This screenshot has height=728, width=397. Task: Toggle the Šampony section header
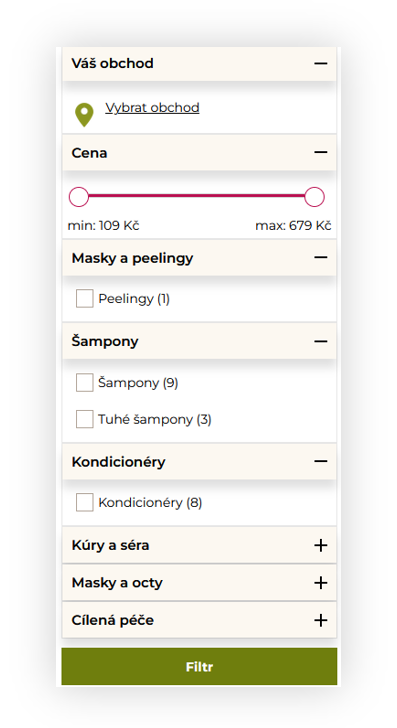click(x=199, y=341)
